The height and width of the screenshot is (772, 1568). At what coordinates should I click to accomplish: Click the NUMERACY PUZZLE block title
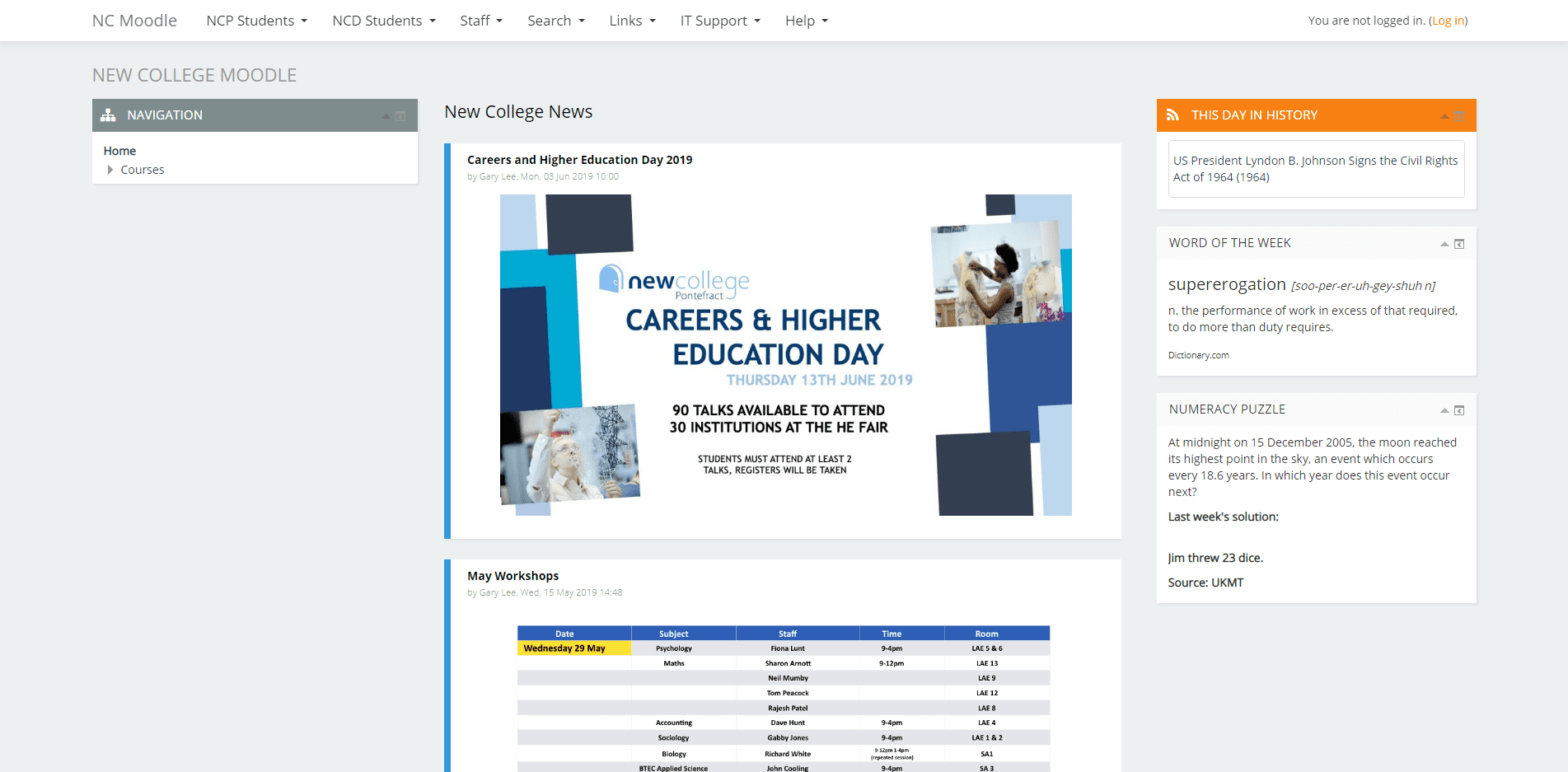(x=1227, y=409)
